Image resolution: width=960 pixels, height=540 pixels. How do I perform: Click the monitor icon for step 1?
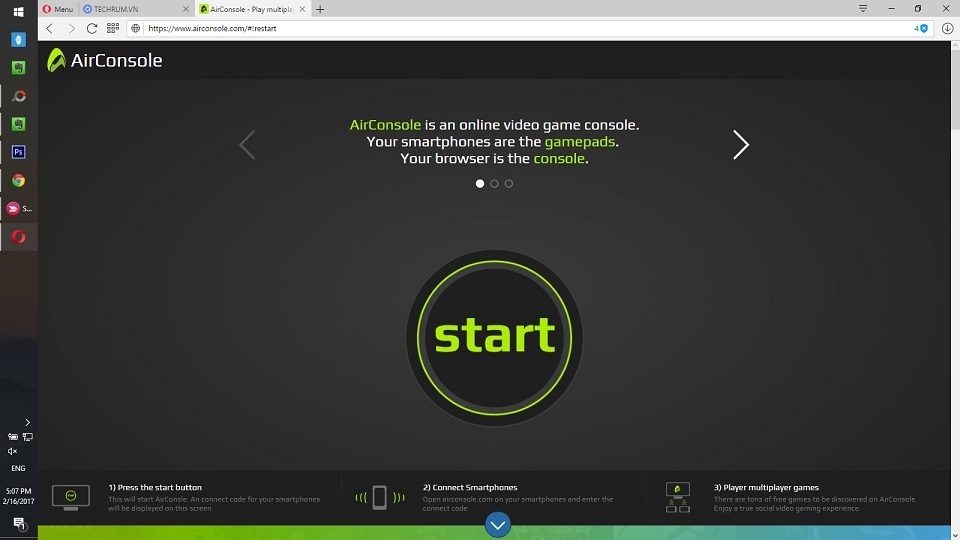(x=71, y=497)
